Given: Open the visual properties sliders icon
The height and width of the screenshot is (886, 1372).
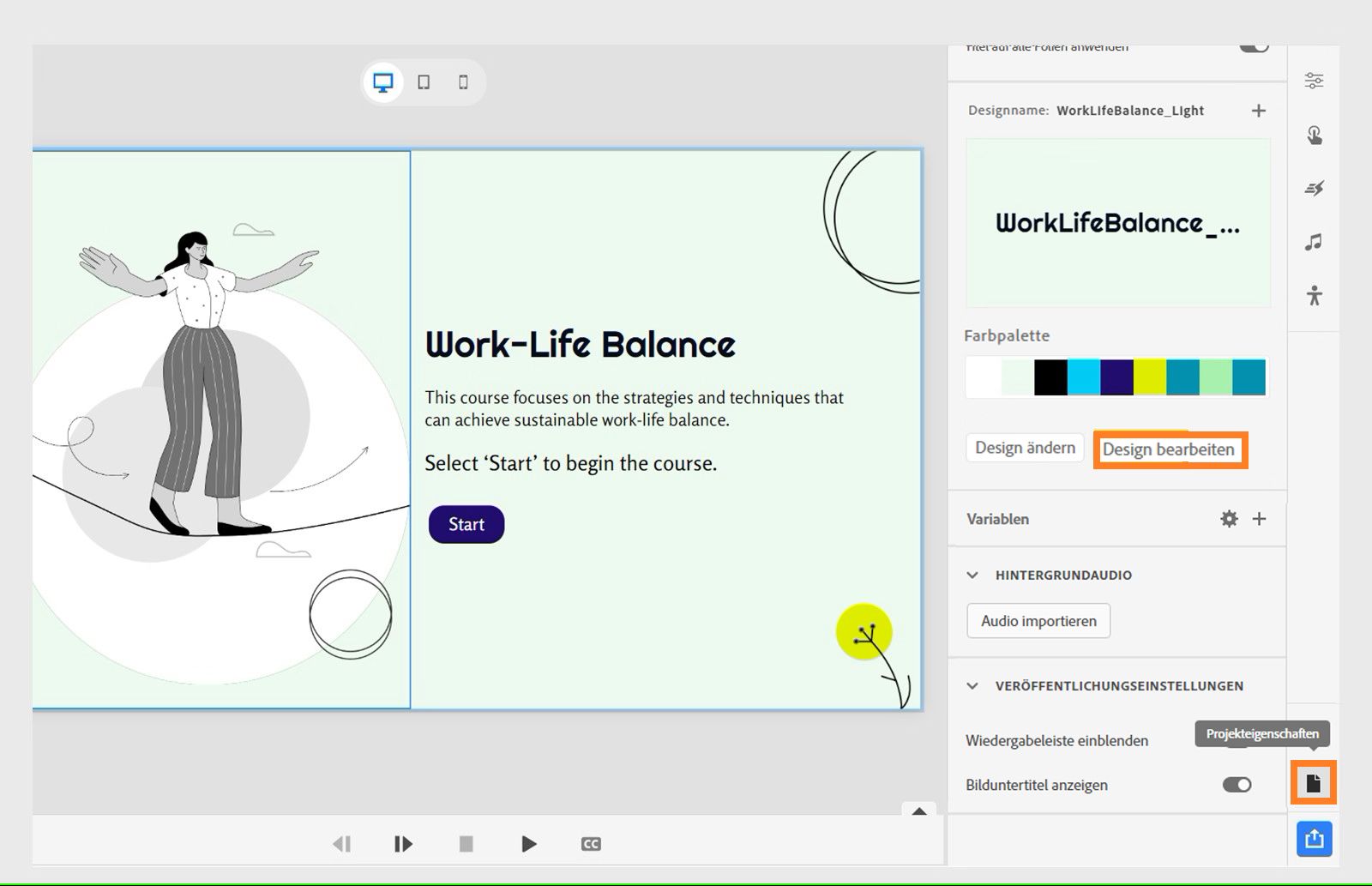Looking at the screenshot, I should pyautogui.click(x=1315, y=81).
